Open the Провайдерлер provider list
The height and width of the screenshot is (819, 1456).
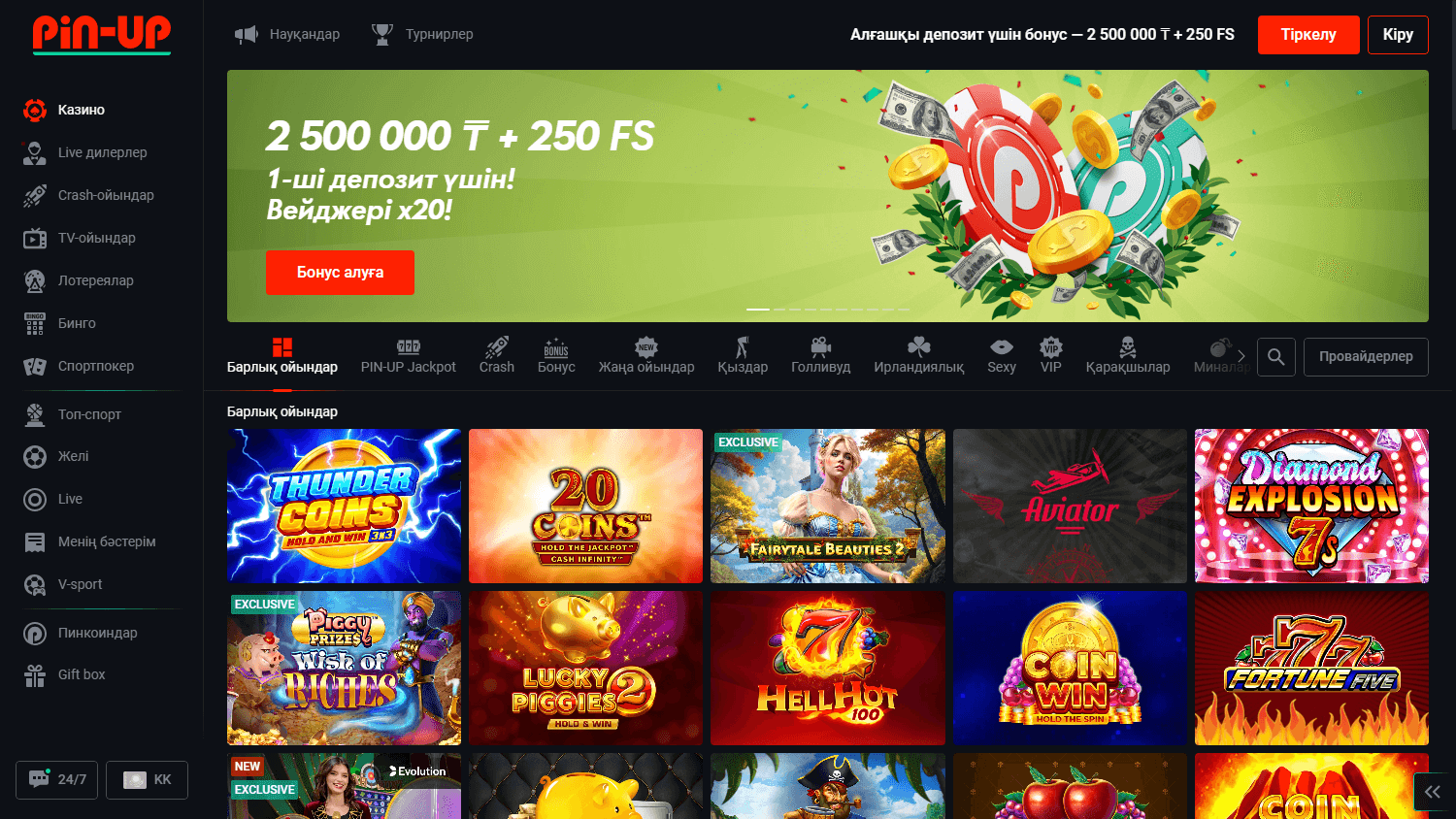tap(1366, 357)
